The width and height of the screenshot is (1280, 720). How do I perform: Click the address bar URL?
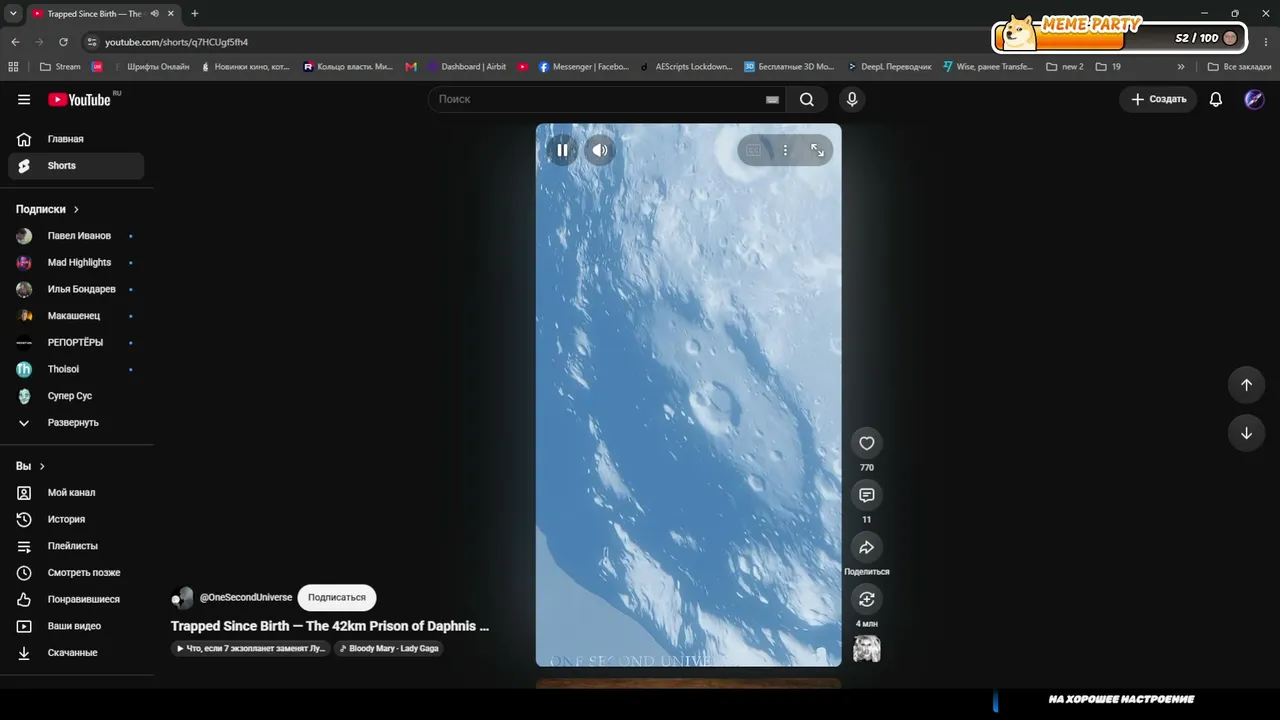click(177, 42)
